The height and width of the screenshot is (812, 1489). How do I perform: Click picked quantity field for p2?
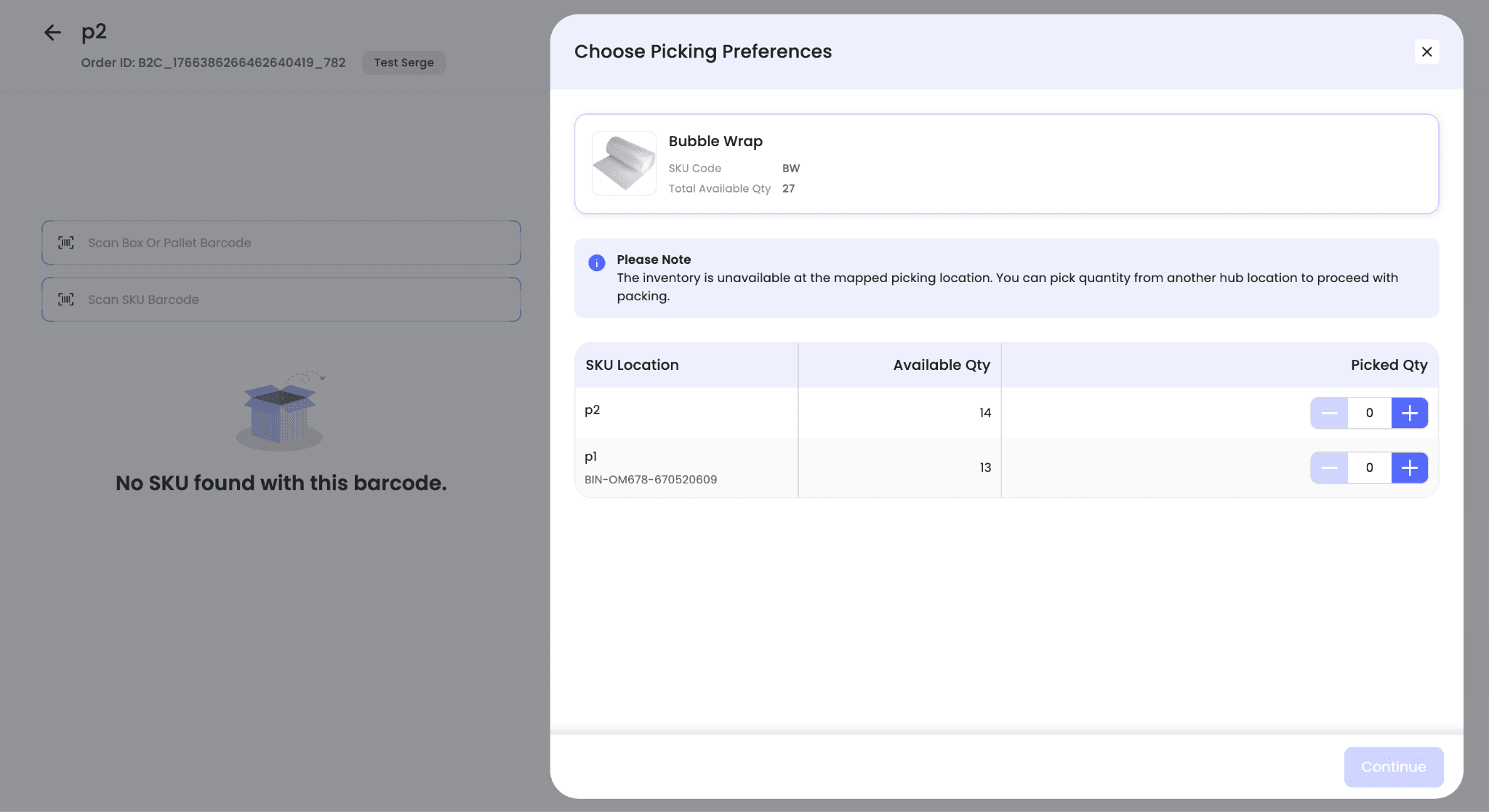pyautogui.click(x=1369, y=413)
